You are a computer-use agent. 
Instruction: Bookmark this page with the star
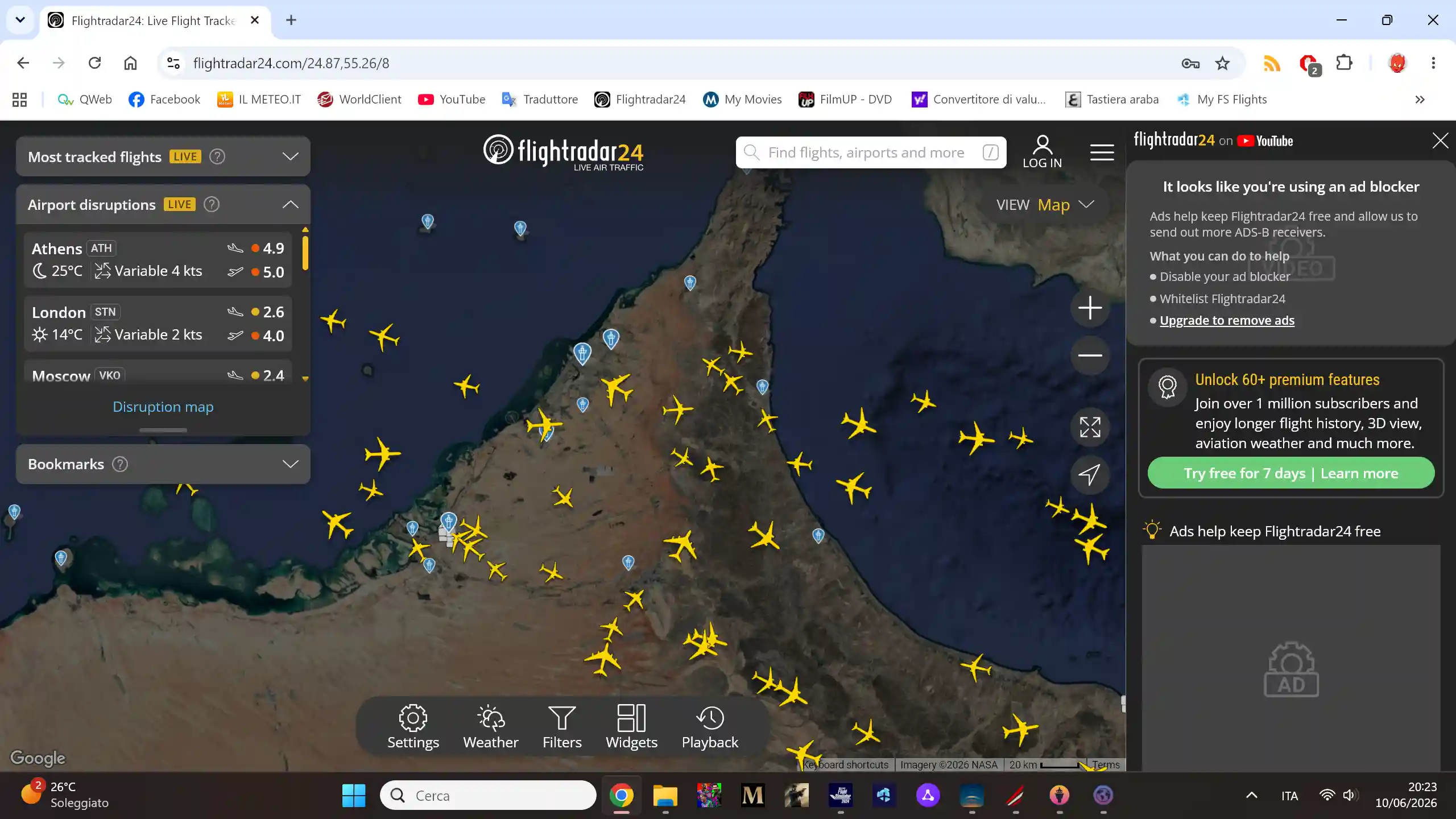(x=1222, y=63)
